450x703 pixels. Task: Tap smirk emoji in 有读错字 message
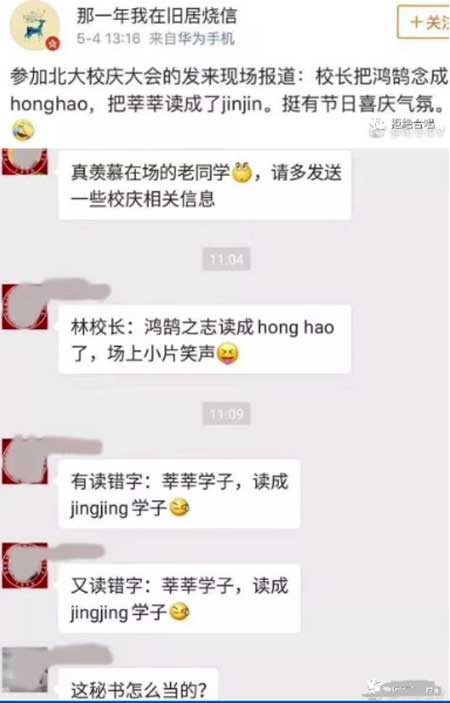coord(179,508)
